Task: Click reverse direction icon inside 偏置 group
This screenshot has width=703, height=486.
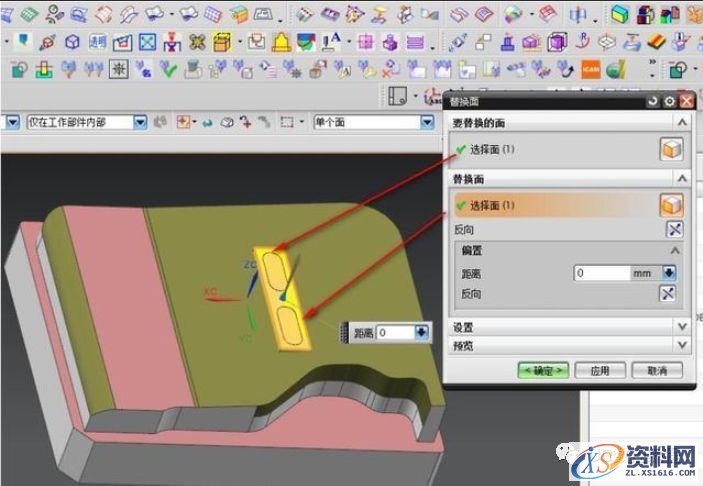Action: click(669, 293)
